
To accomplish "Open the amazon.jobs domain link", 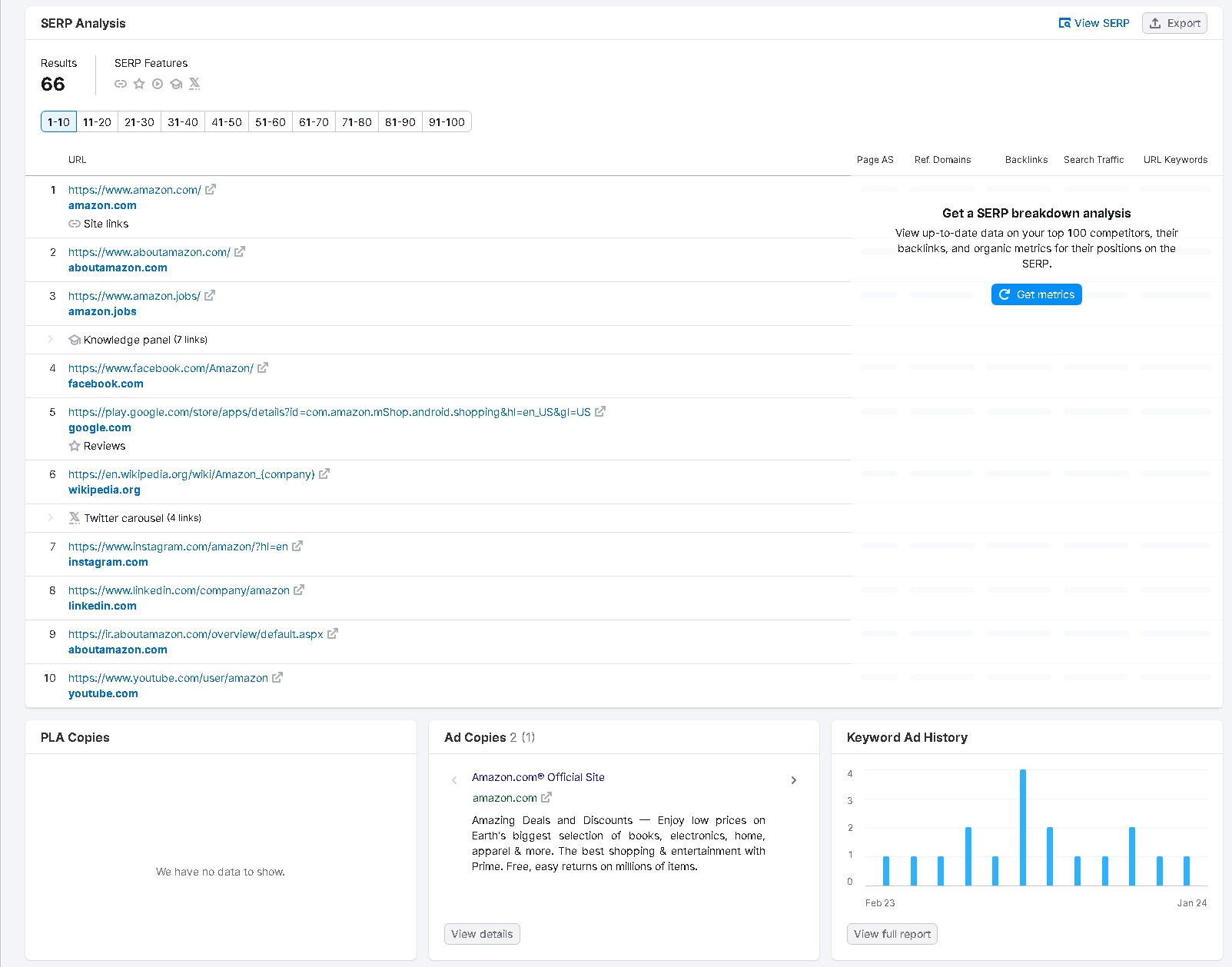I will pyautogui.click(x=102, y=311).
